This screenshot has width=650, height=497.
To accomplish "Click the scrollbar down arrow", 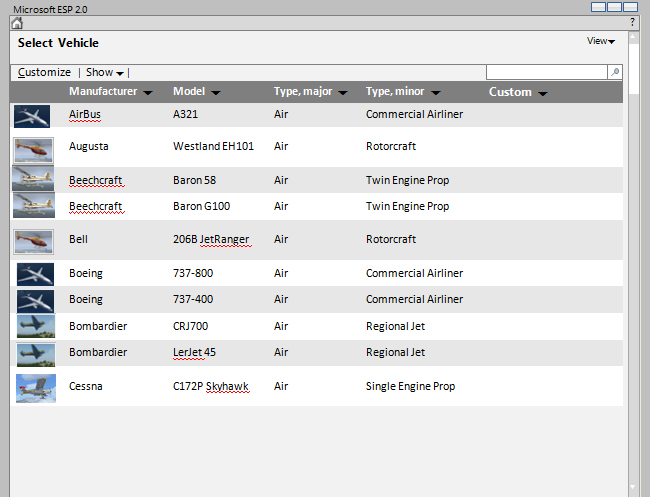I will click(633, 487).
